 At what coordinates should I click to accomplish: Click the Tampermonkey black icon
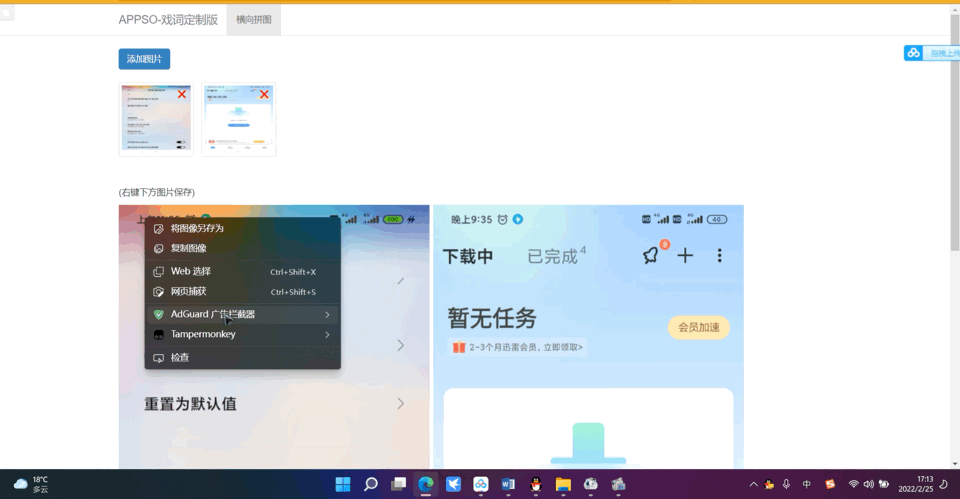[x=159, y=334]
